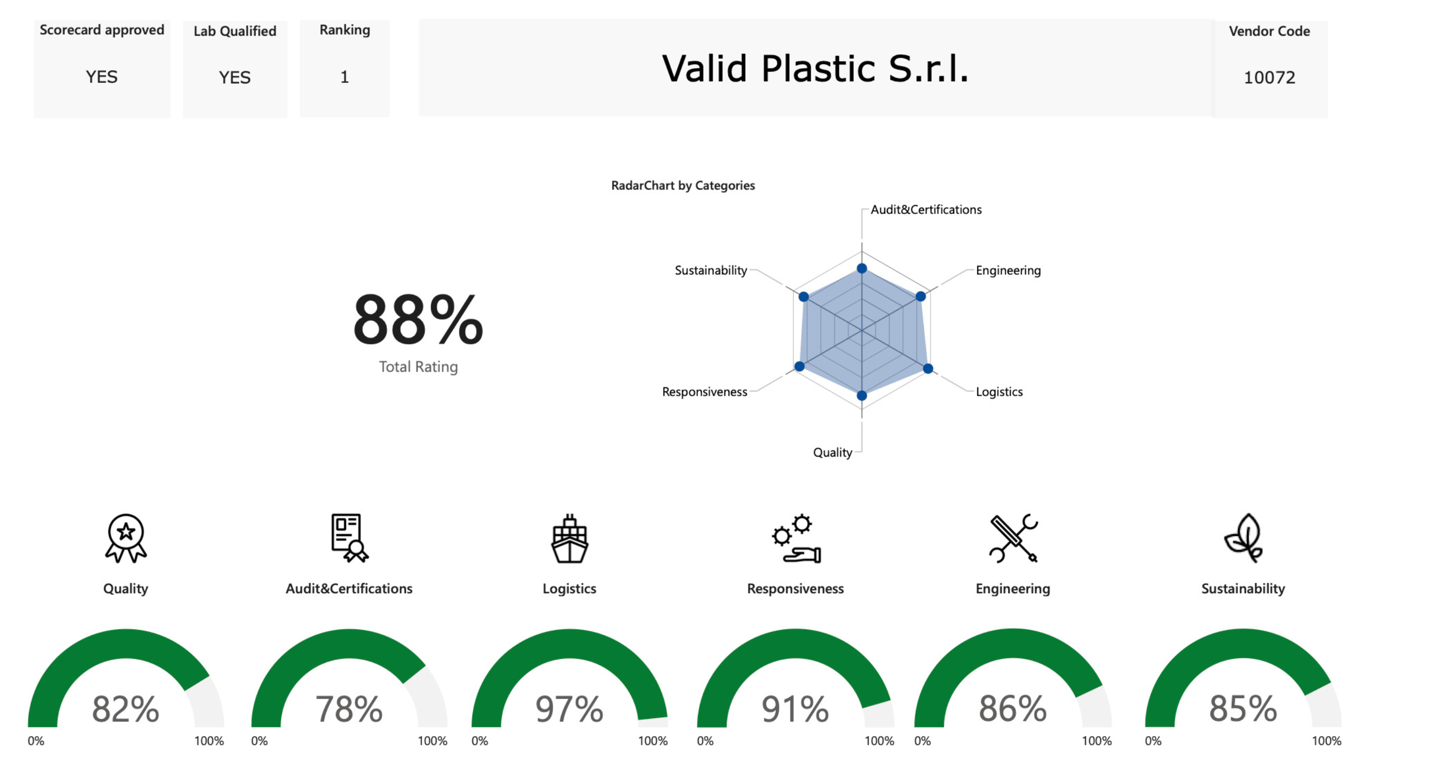This screenshot has width=1440, height=762.
Task: Click the RadarChart by Categories title
Action: tap(683, 185)
